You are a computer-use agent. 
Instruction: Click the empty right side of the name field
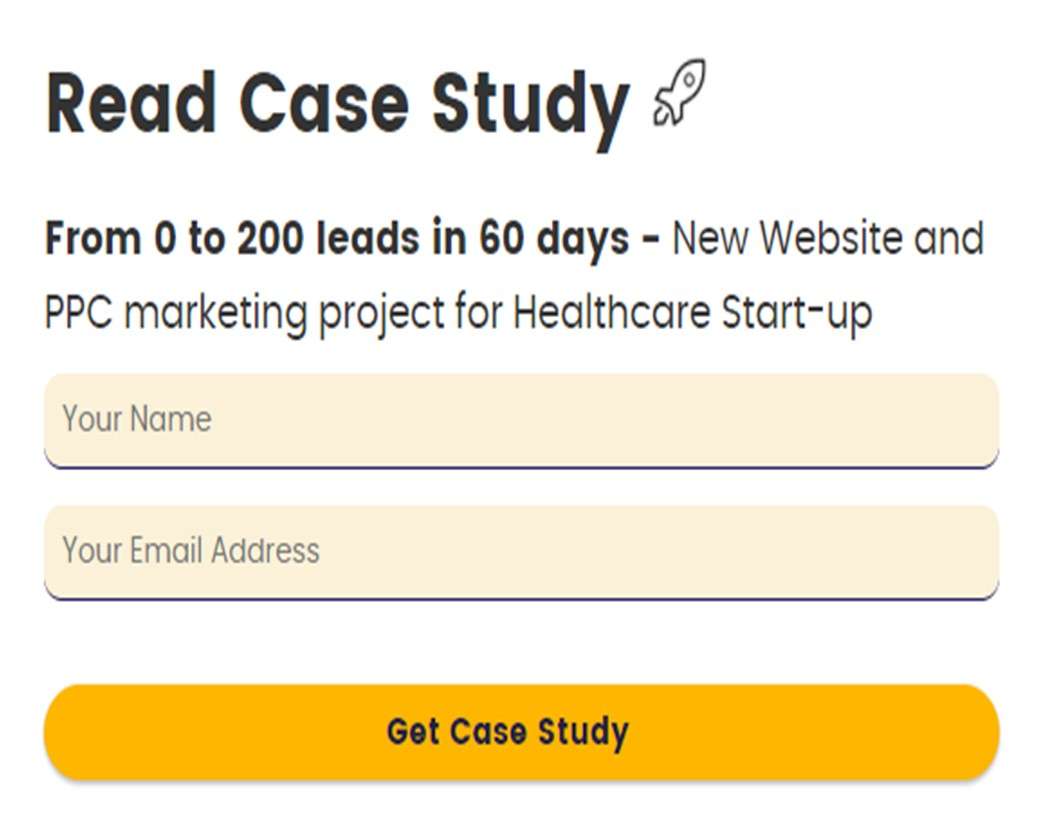[x=730, y=421]
